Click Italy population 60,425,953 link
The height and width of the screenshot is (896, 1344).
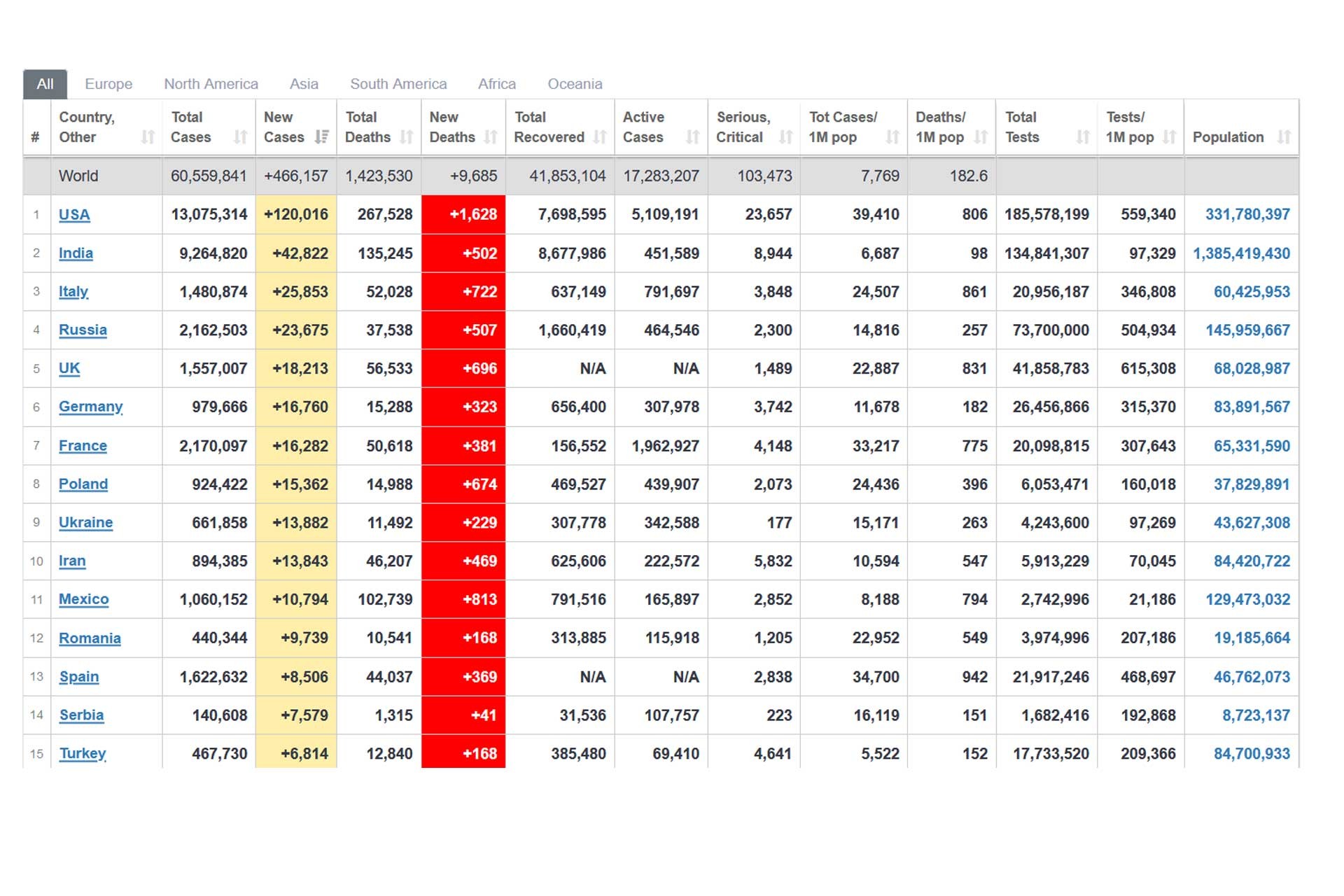[x=1252, y=292]
